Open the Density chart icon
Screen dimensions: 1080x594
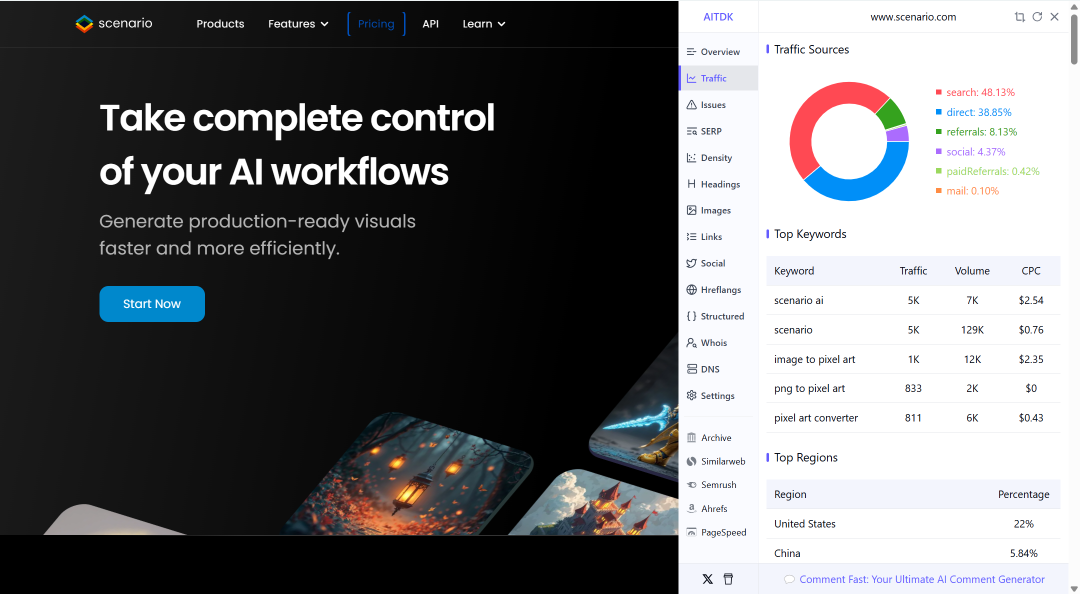tap(691, 158)
